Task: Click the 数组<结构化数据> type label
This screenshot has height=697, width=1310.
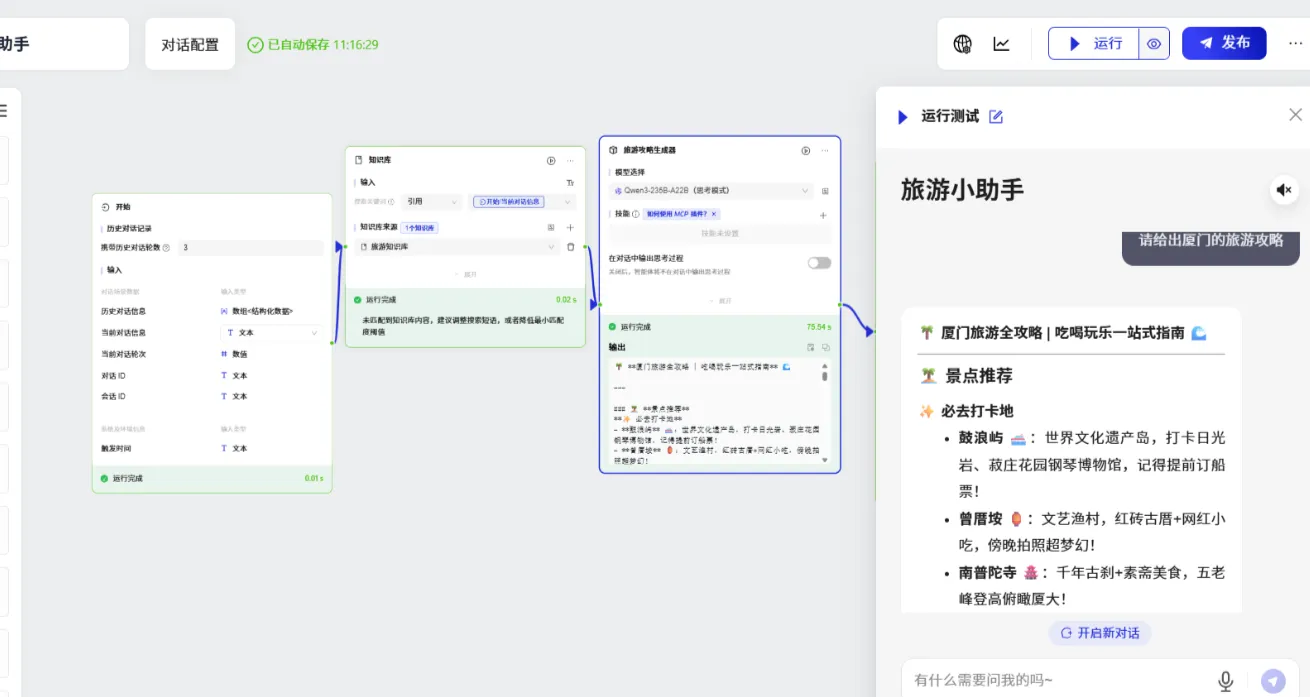Action: pos(262,311)
